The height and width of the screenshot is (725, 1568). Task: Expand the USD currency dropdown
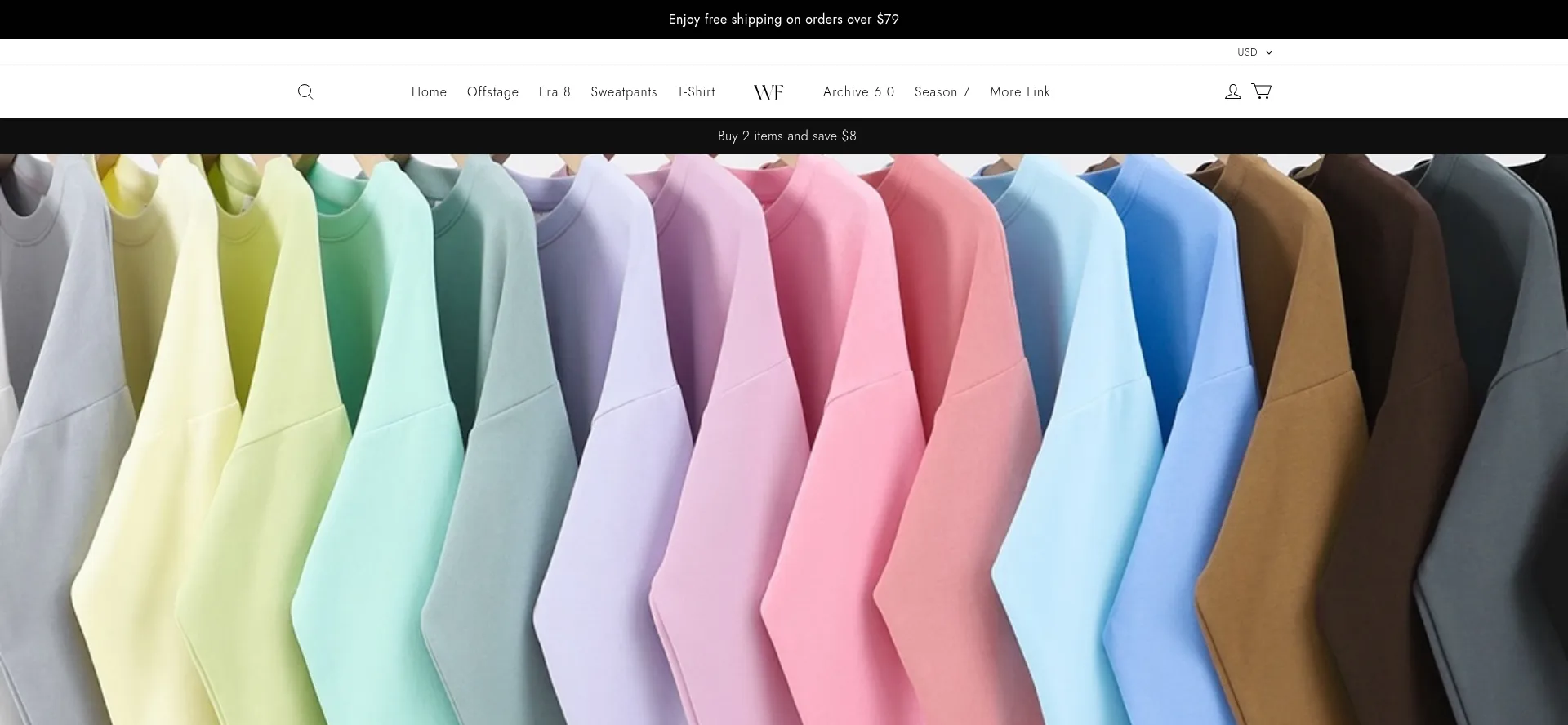[1254, 52]
